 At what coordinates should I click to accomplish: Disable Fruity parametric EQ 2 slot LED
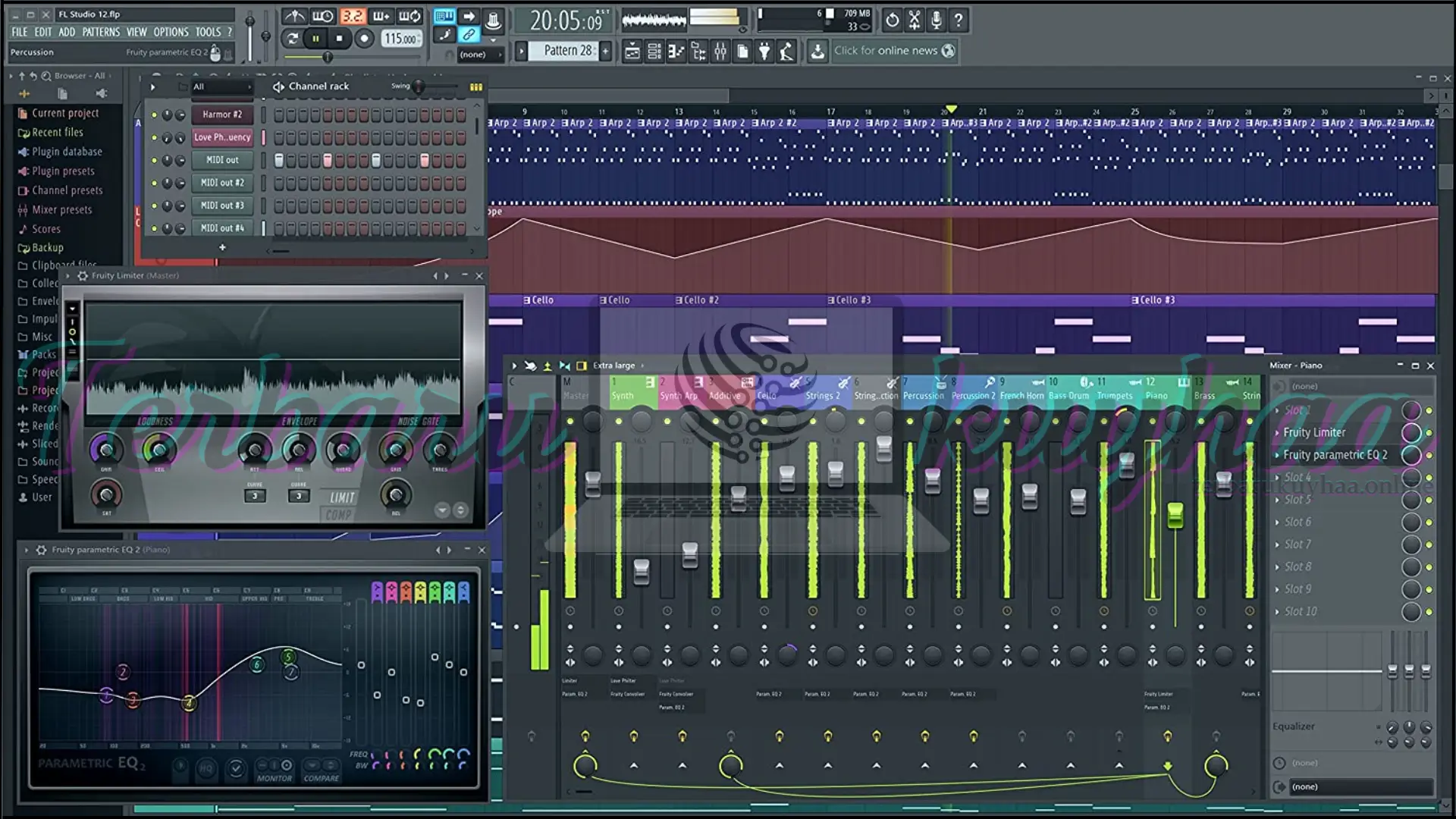coord(1429,456)
